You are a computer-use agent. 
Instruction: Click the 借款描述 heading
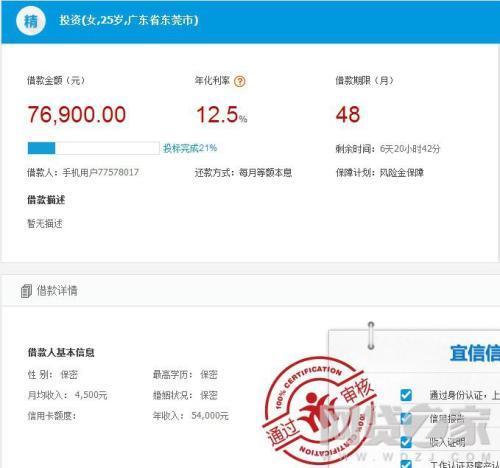(46, 200)
